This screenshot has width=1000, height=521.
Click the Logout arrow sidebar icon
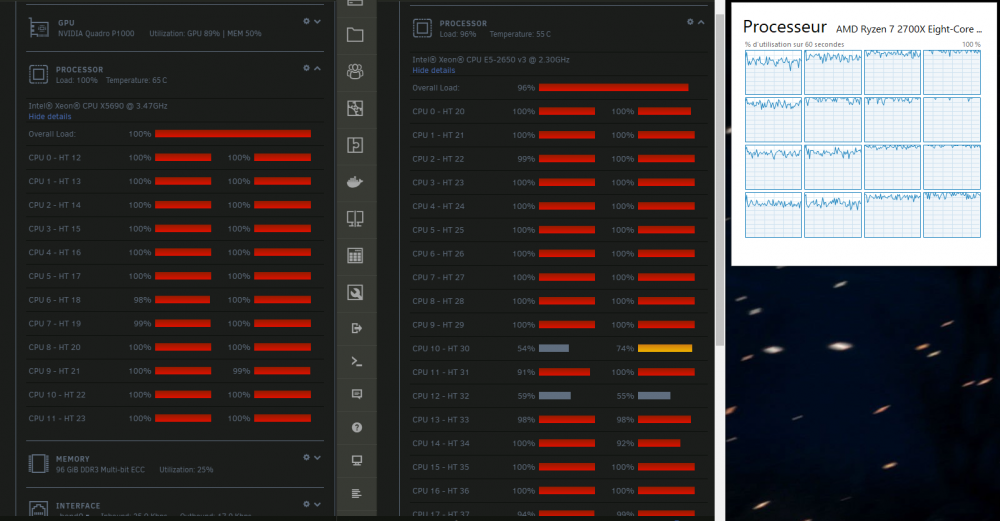pos(357,328)
